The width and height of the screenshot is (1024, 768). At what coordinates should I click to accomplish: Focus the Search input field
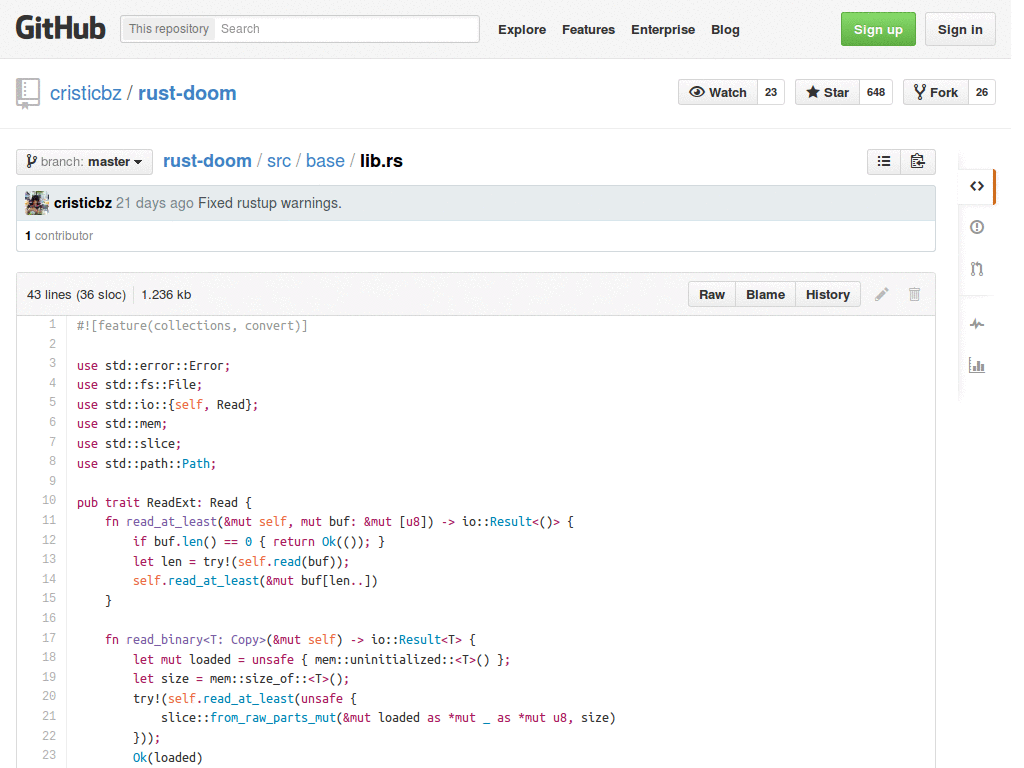point(346,29)
